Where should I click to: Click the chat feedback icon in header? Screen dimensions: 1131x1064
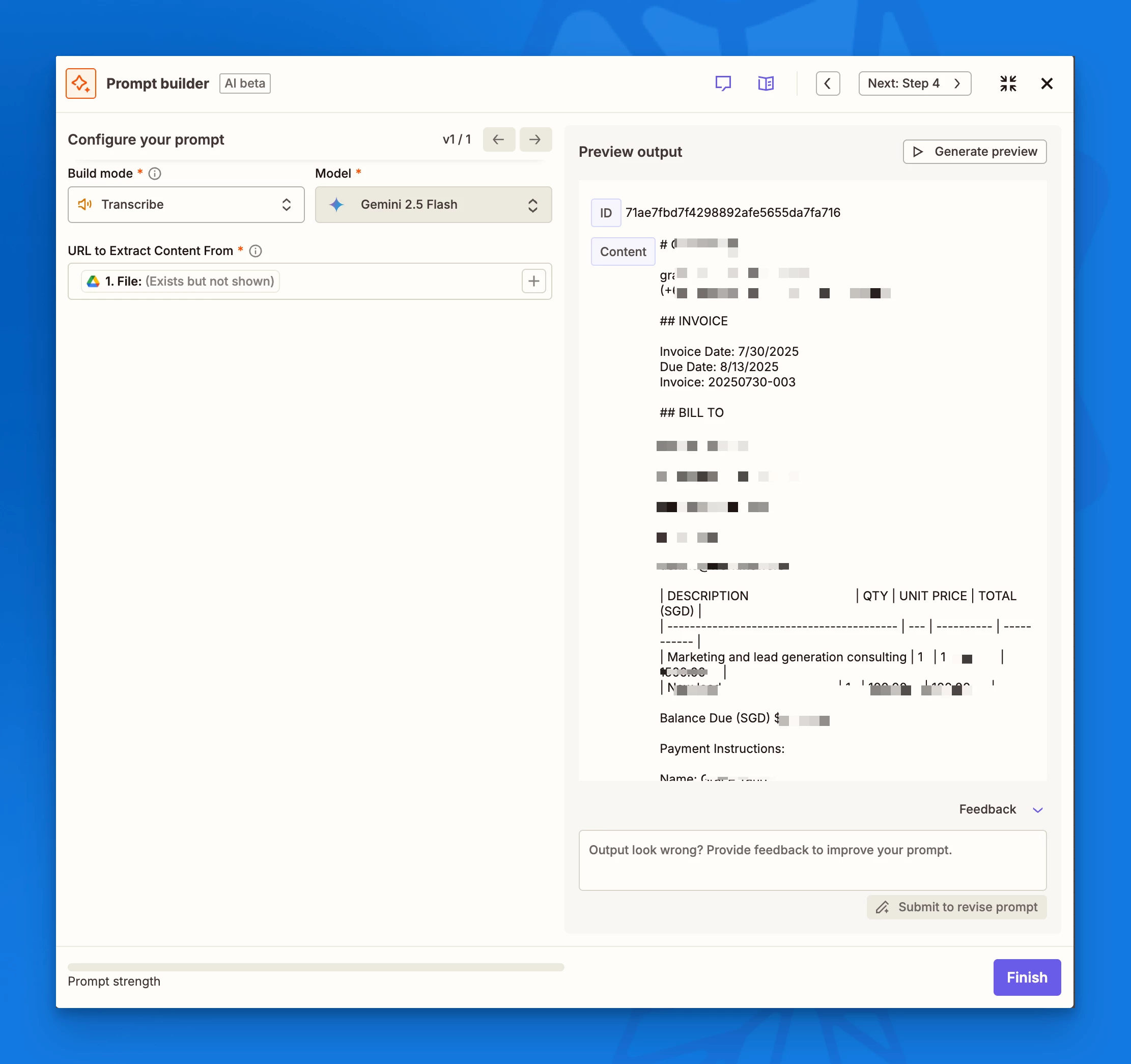(722, 83)
